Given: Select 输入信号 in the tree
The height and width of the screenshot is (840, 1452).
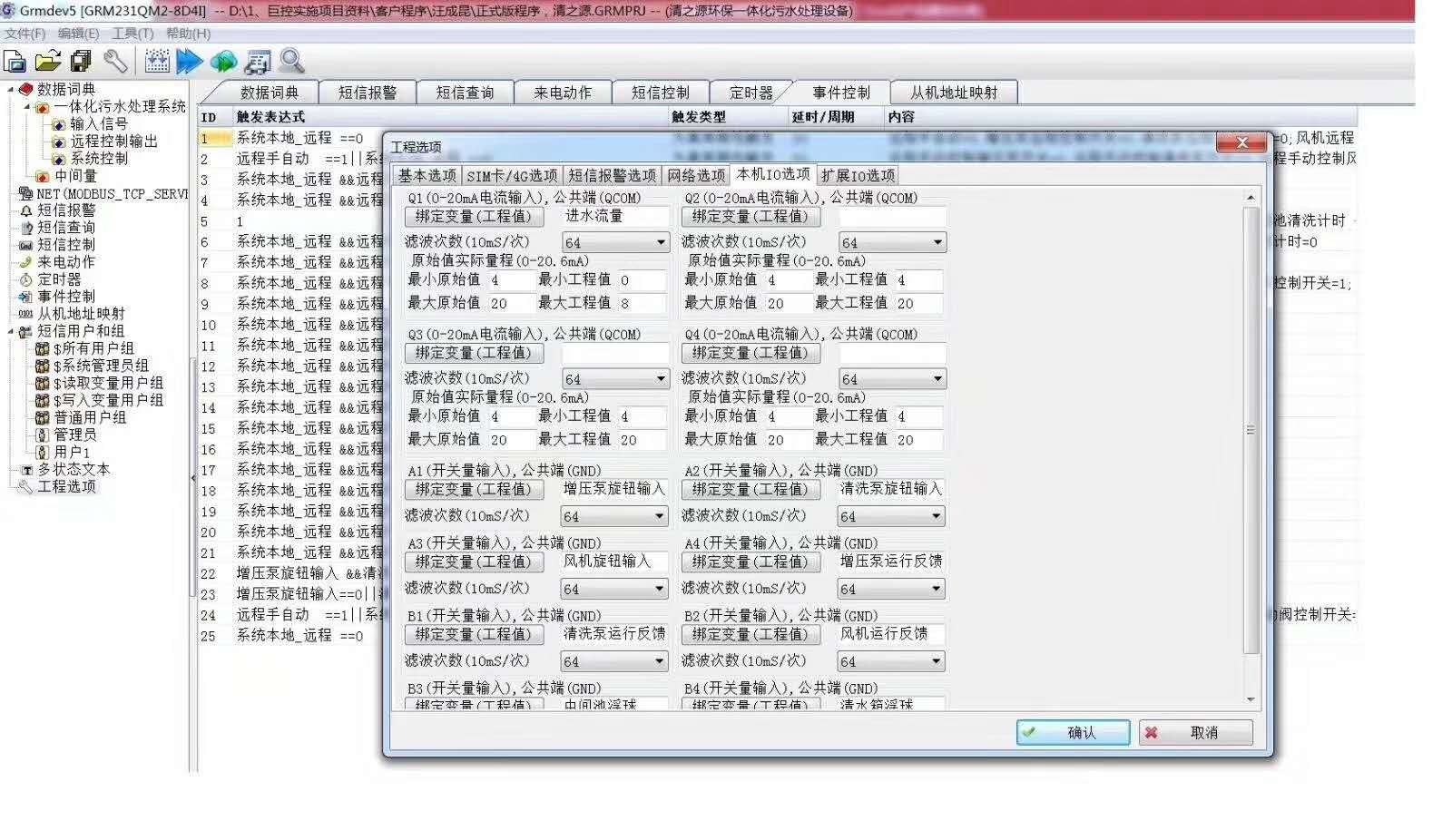Looking at the screenshot, I should tap(99, 124).
